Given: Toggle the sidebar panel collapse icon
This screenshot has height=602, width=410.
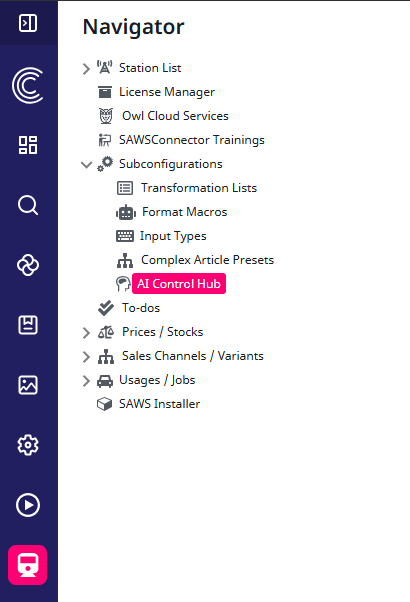Looking at the screenshot, I should pyautogui.click(x=28, y=23).
